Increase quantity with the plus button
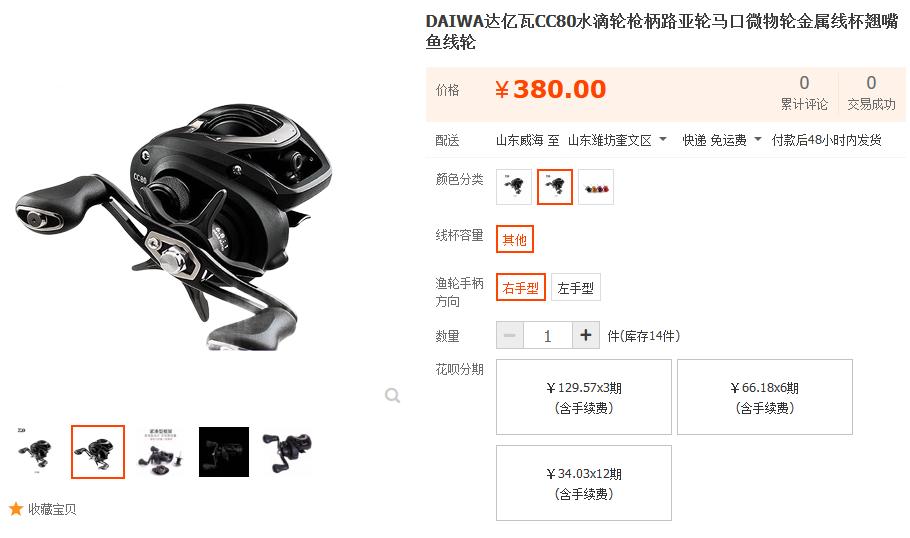This screenshot has width=910, height=538. coord(586,335)
